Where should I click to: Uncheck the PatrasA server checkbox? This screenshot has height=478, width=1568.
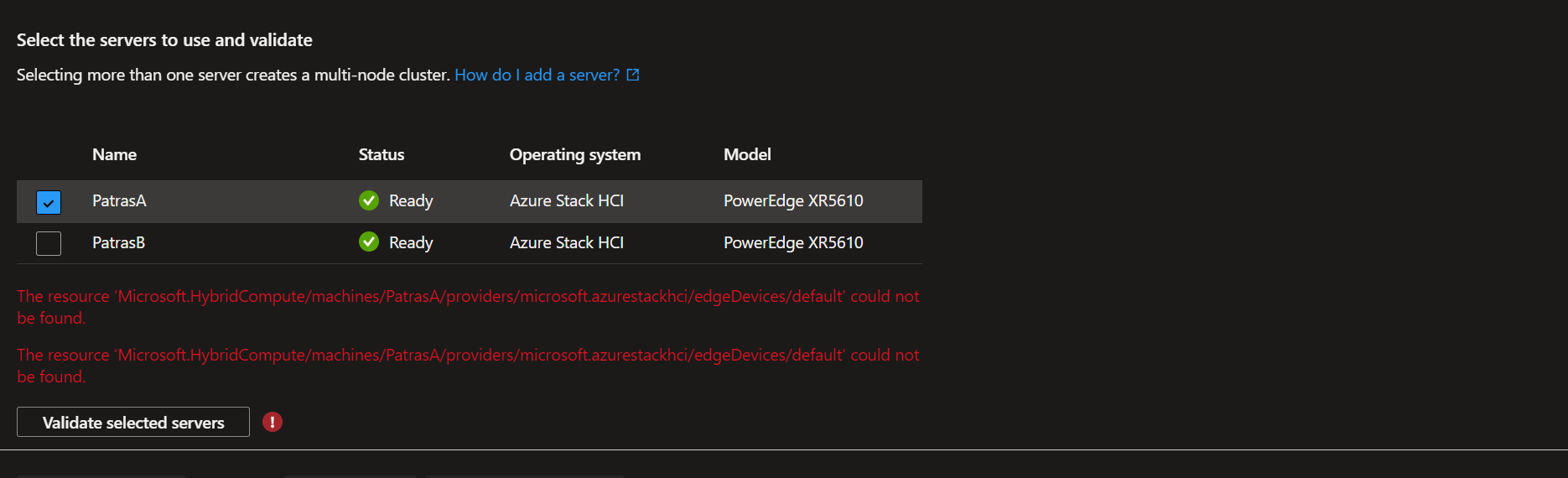click(49, 202)
